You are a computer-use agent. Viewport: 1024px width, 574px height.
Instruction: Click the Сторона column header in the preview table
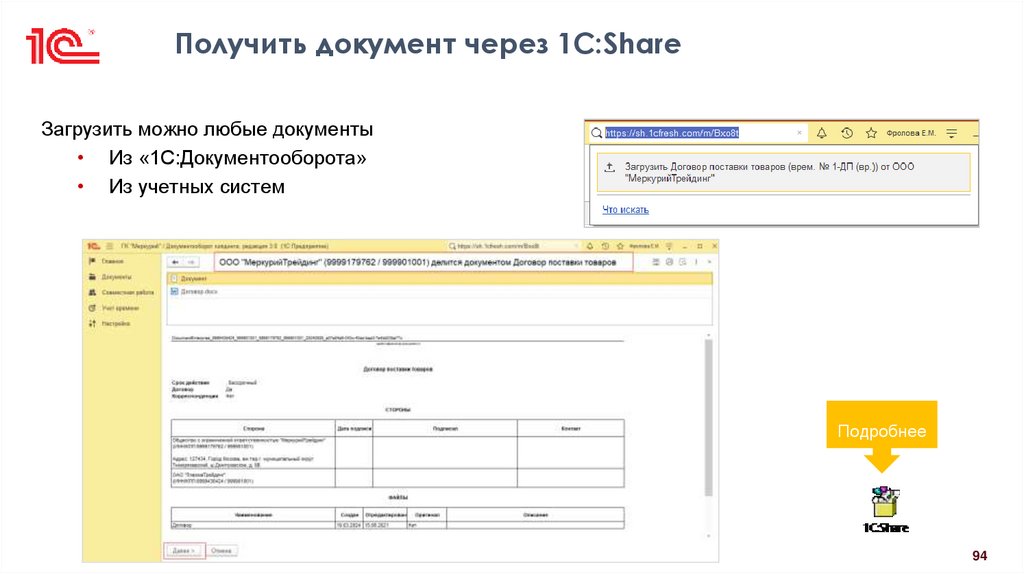[x=253, y=428]
